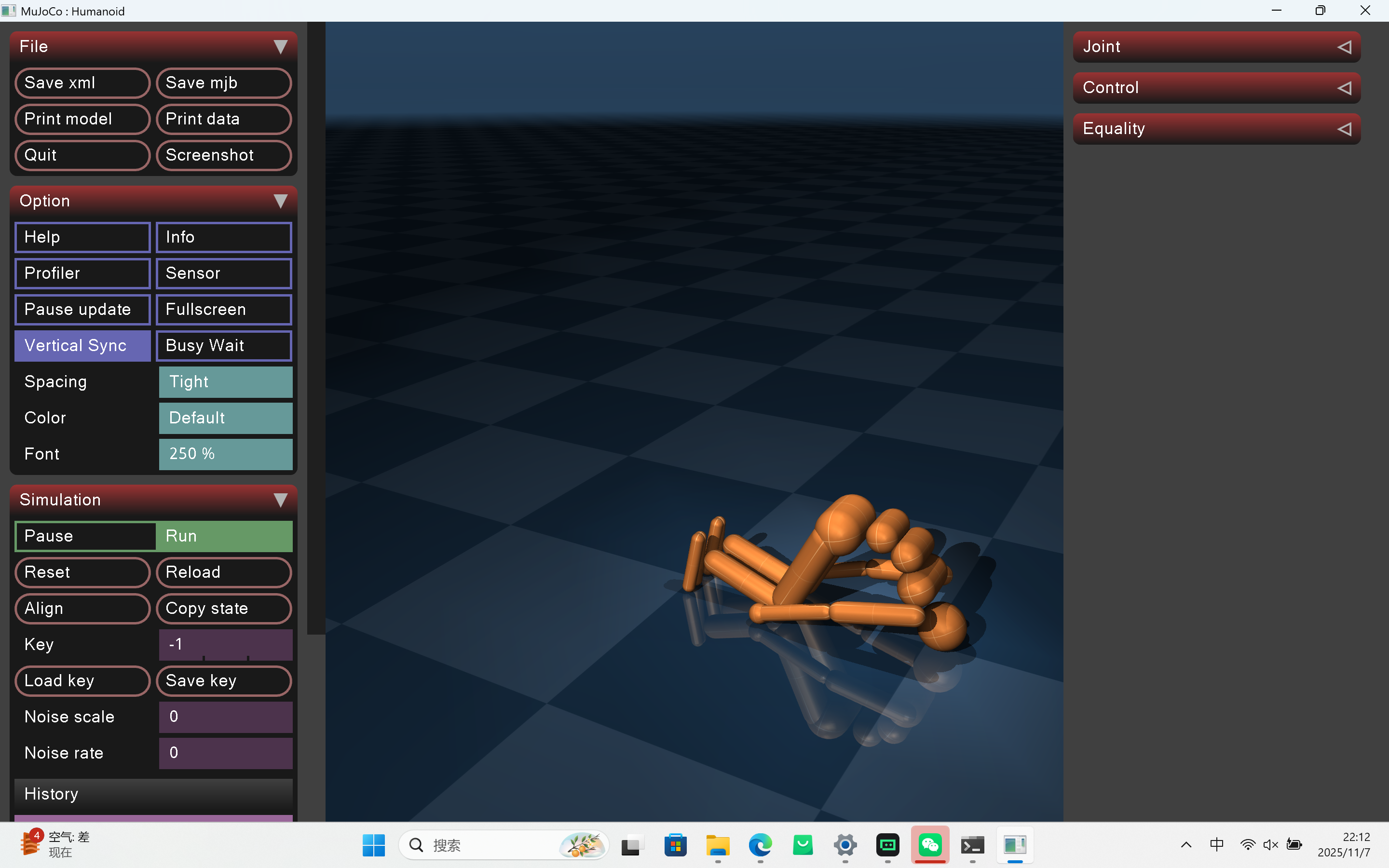Open File Explorer taskbar icon

[718, 845]
